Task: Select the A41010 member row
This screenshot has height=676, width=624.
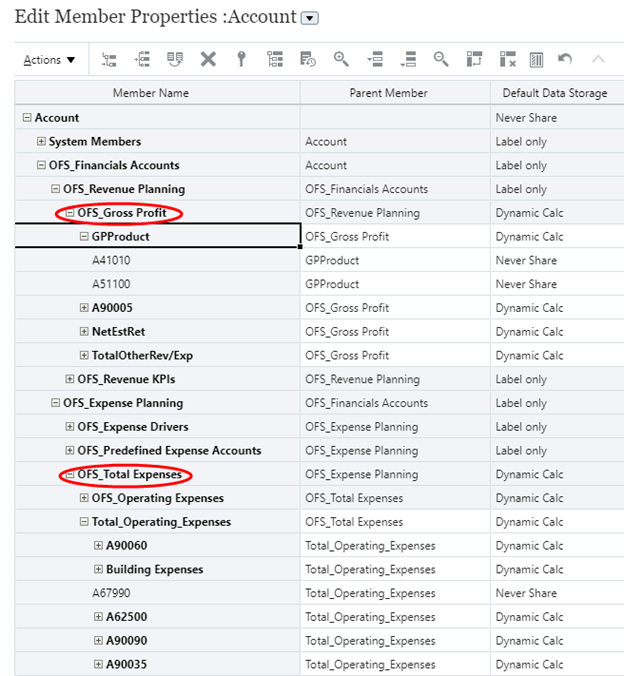Action: [x=113, y=261]
